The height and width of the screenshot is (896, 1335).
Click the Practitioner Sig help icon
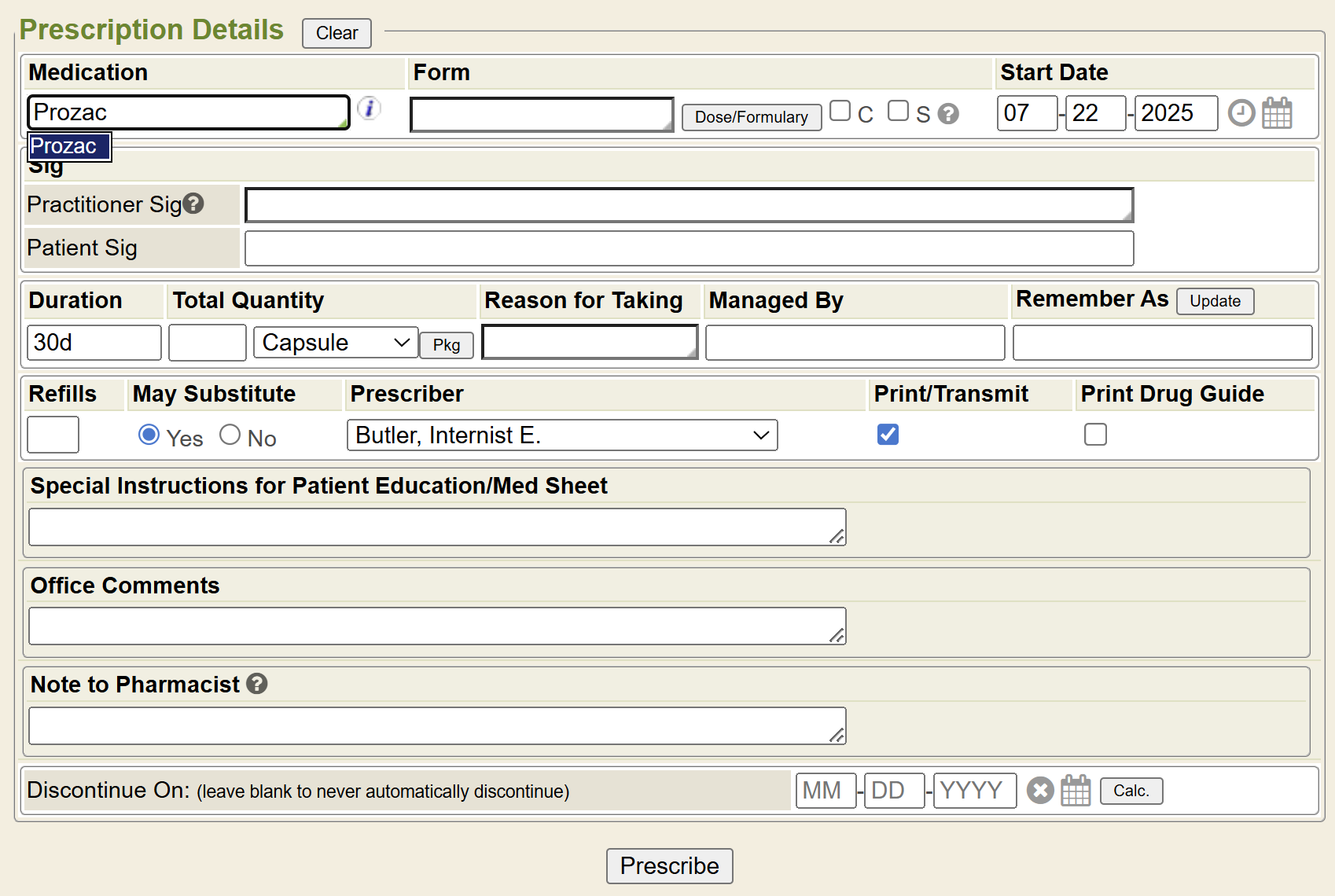(193, 204)
